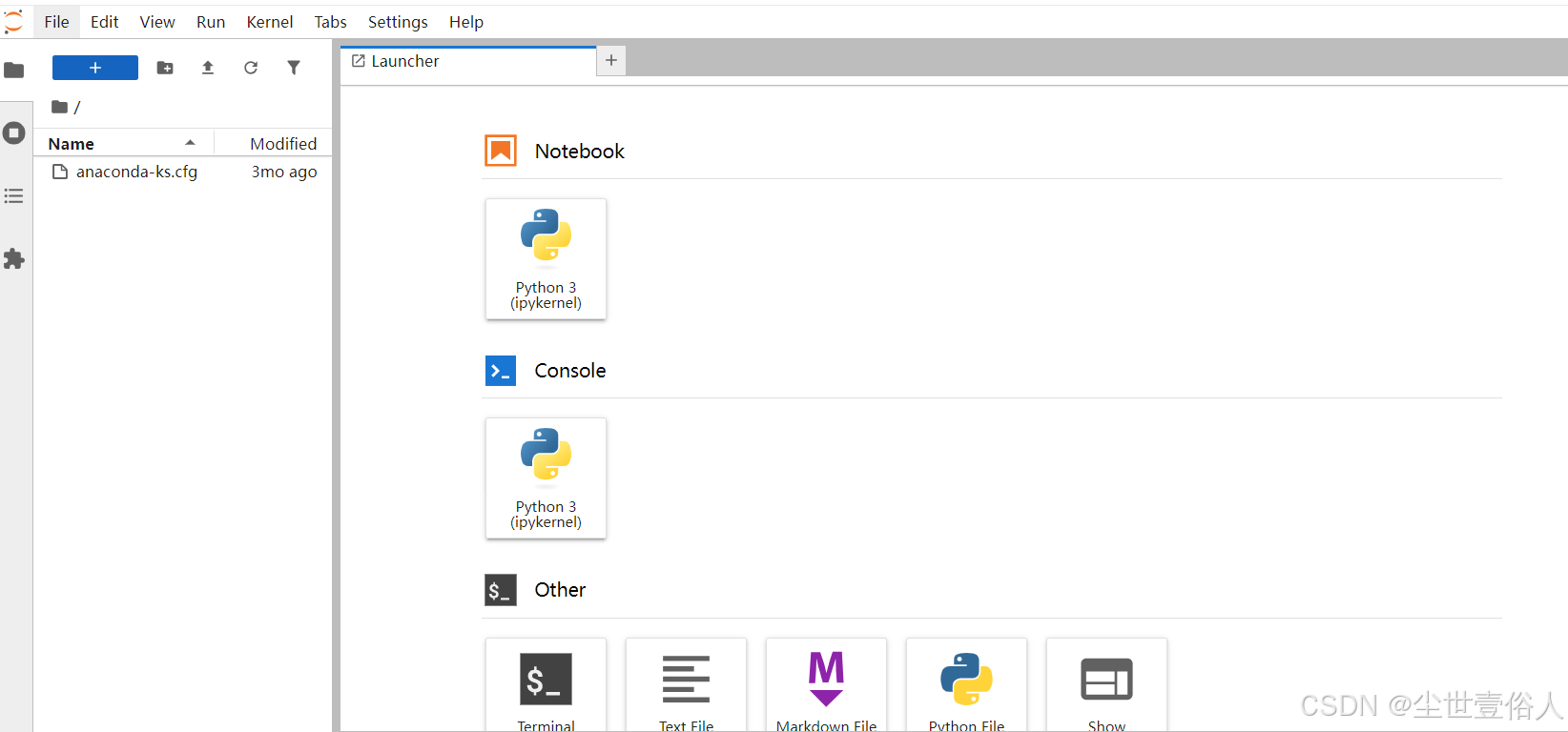Click the blue New Launcher plus button
1568x732 pixels.
click(x=95, y=68)
